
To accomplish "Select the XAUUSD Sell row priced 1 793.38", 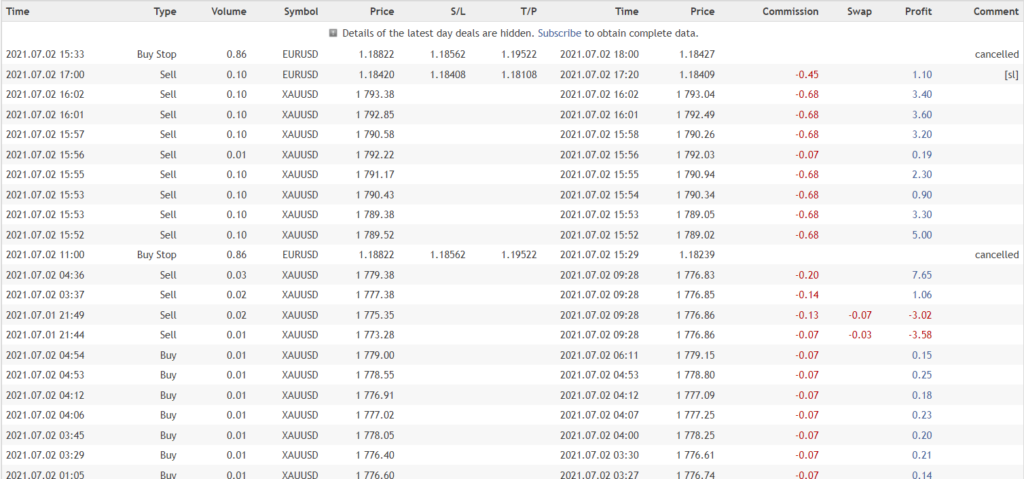I will pos(512,94).
